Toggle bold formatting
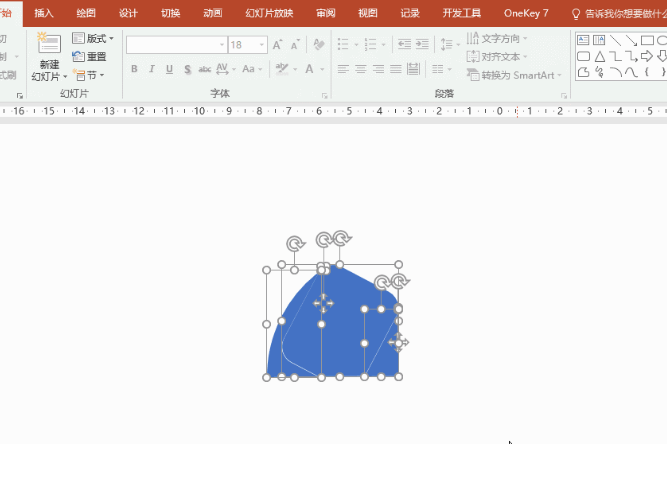Screen dimensions: 667x486 (x=134, y=69)
